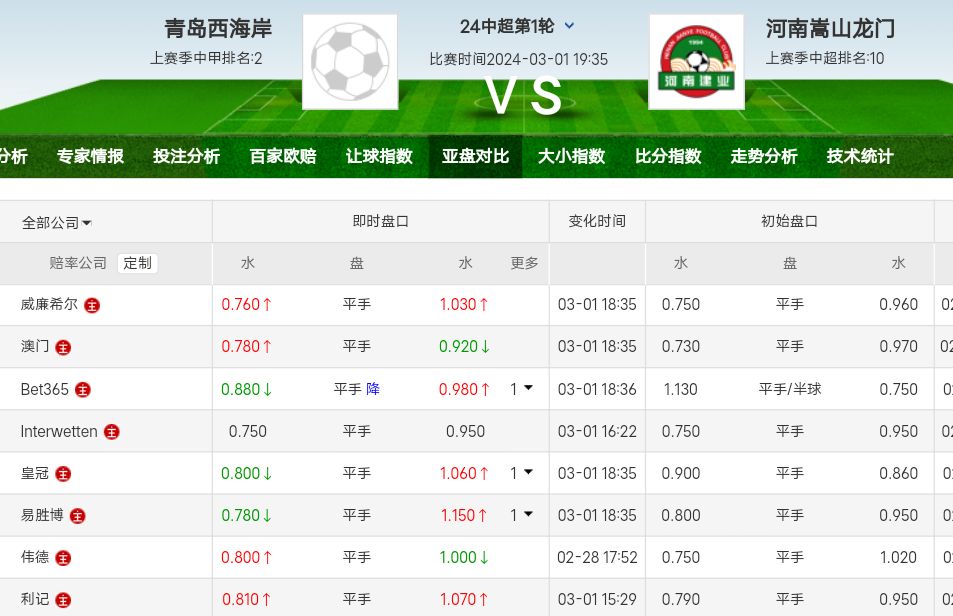Open the 百家欧赔 tab
The height and width of the screenshot is (616, 953).
(x=283, y=156)
